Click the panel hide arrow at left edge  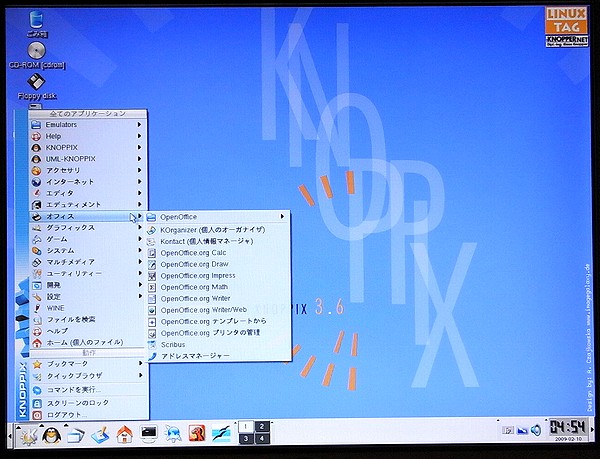pos(10,436)
